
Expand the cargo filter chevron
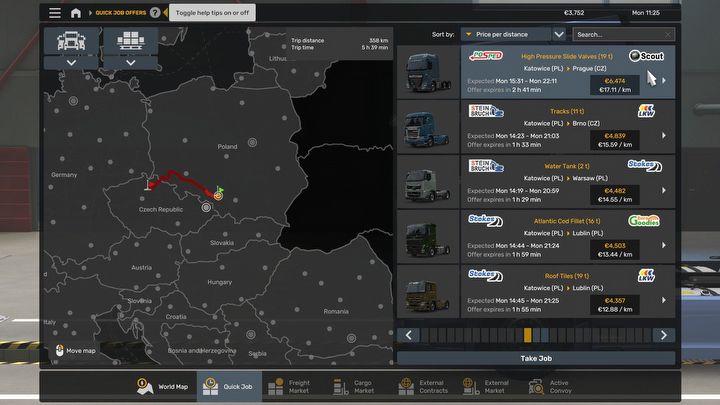tap(131, 62)
